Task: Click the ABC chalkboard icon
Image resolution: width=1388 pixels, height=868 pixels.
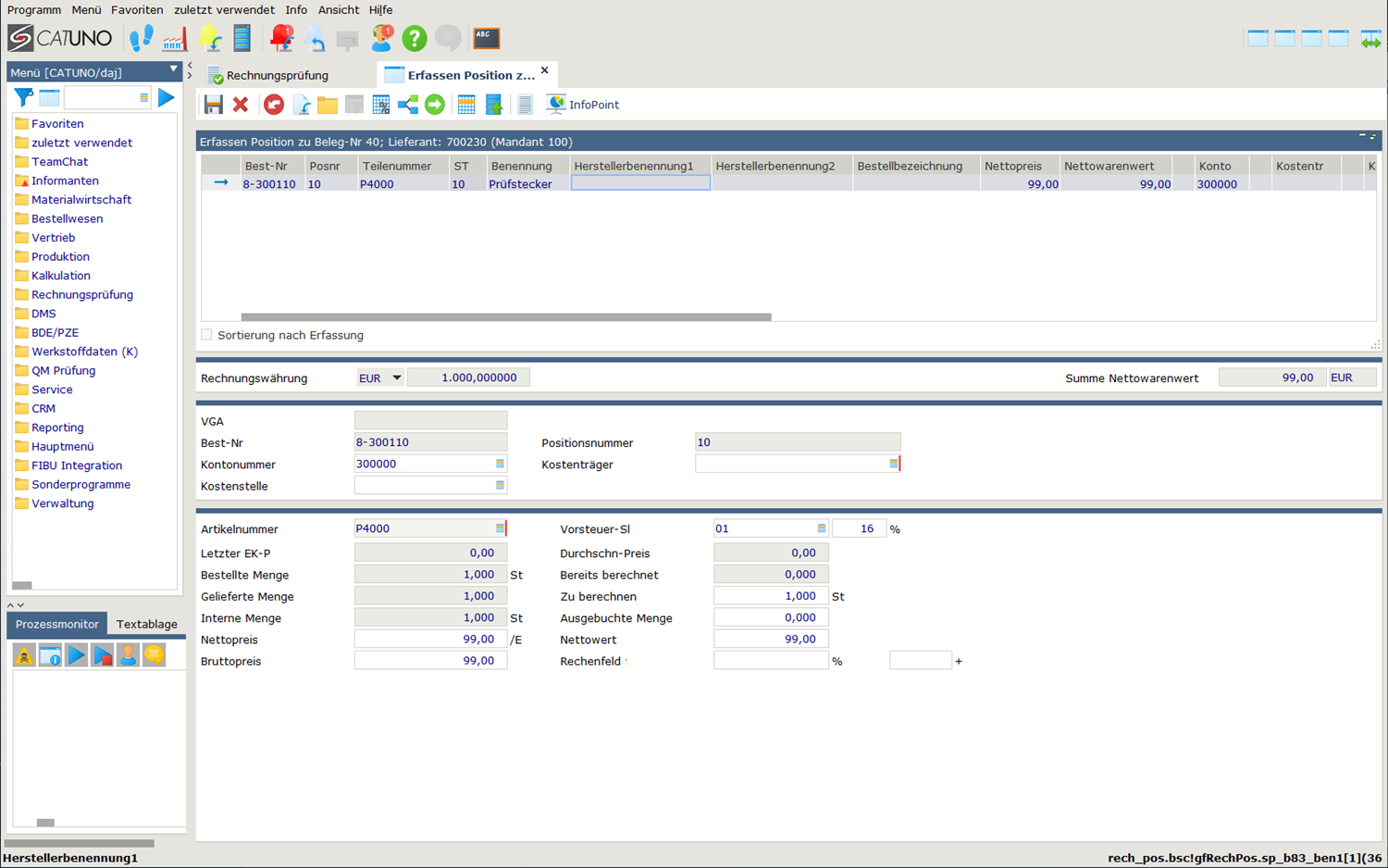Action: (x=487, y=38)
